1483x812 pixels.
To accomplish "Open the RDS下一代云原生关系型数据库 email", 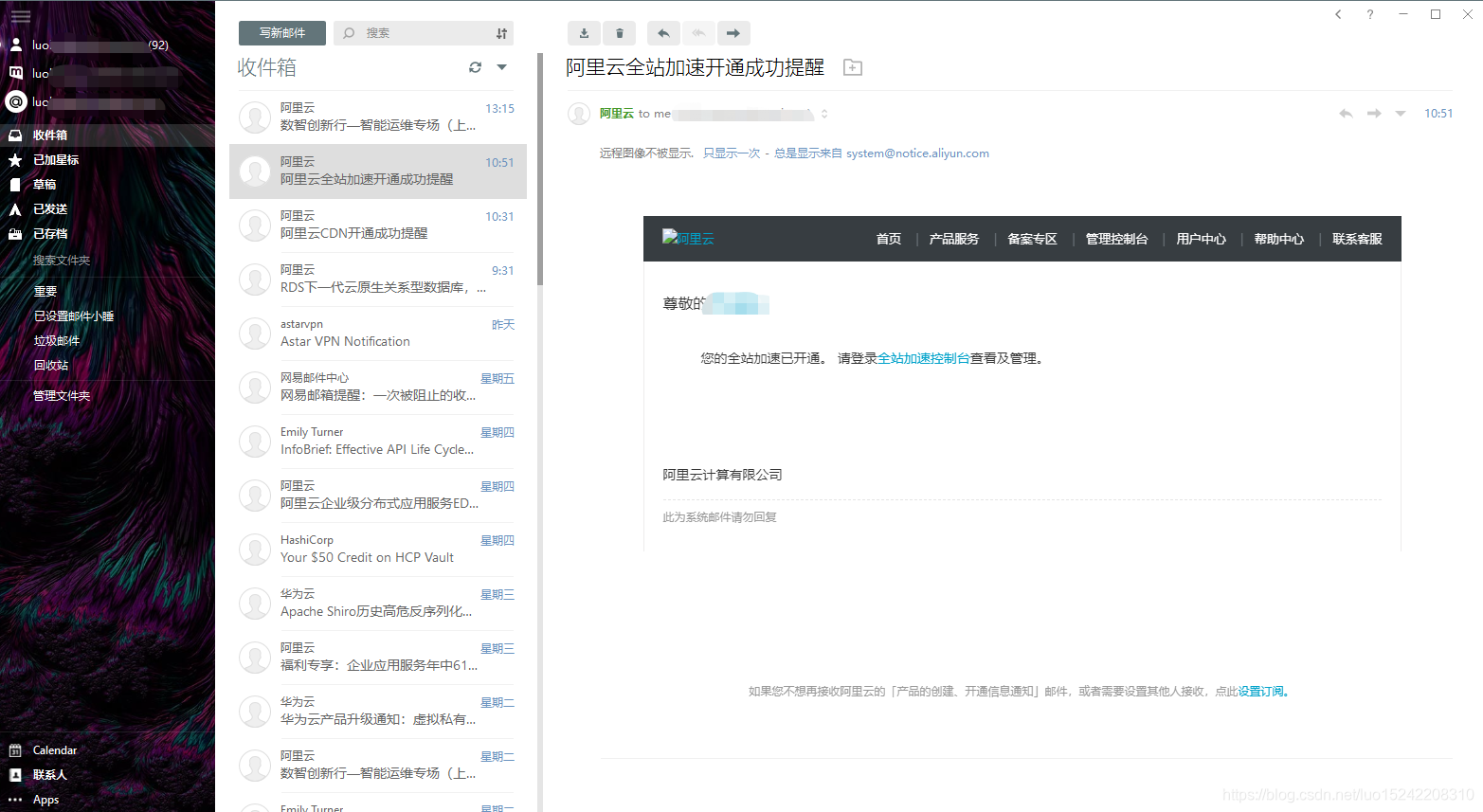I will tap(378, 280).
